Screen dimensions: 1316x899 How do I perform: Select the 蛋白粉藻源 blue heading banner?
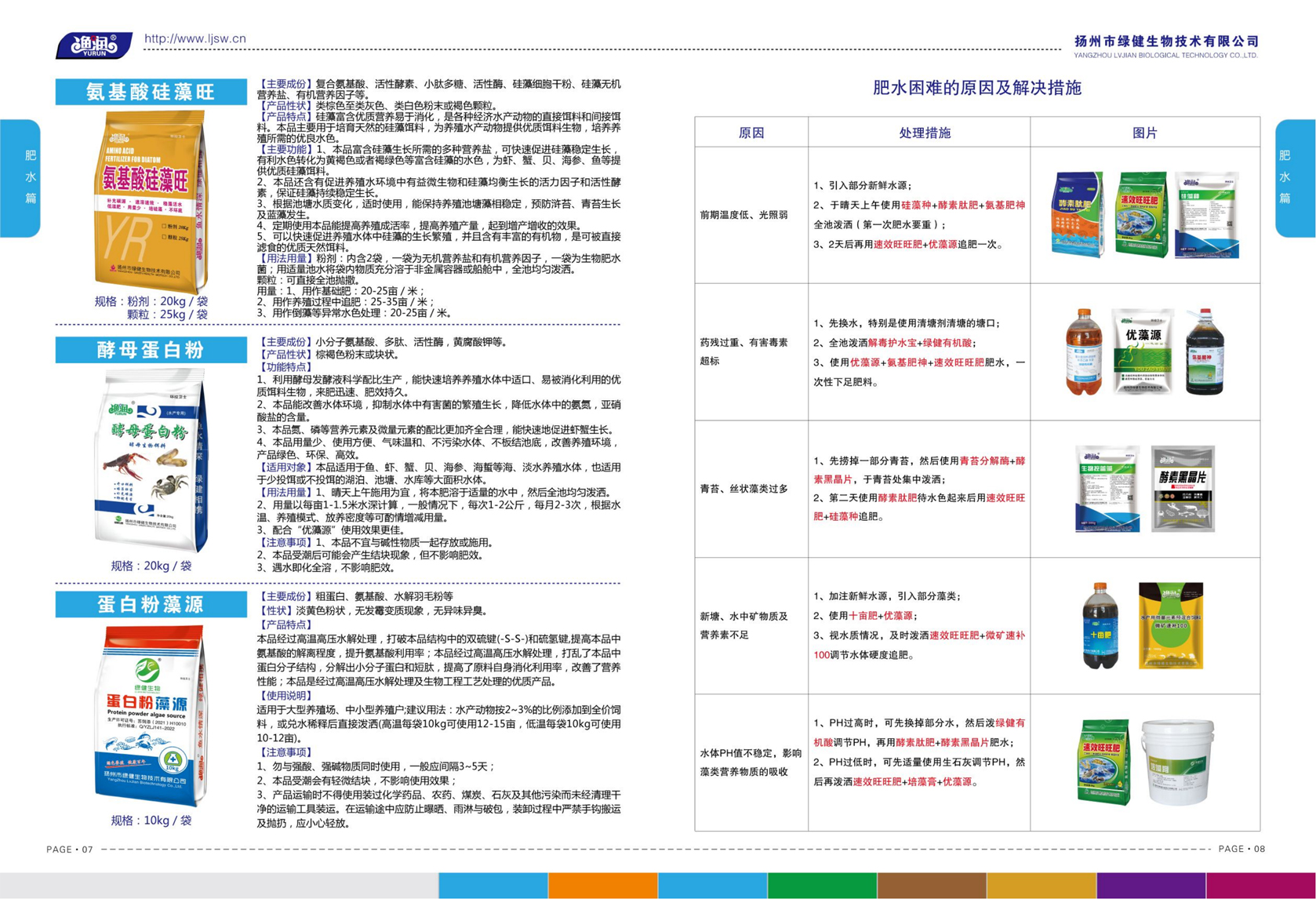click(x=151, y=604)
